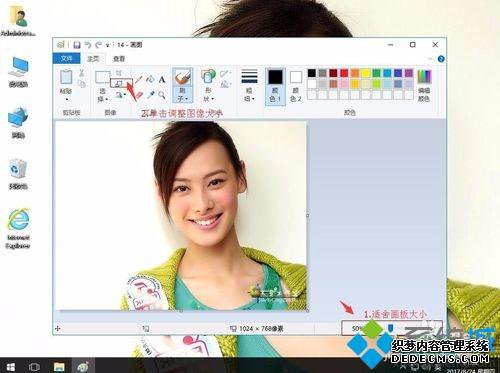Pick the red color swatch
The width and height of the screenshot is (500, 373).
[344, 73]
